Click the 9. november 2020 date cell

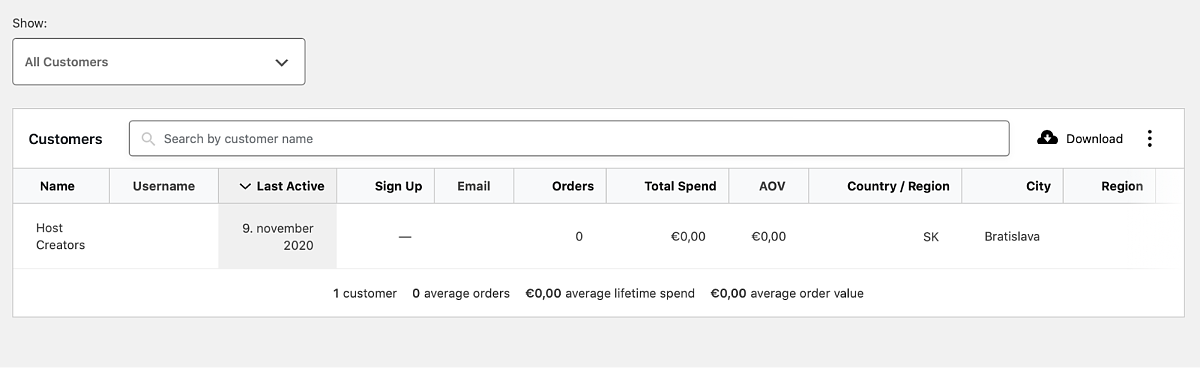(278, 237)
